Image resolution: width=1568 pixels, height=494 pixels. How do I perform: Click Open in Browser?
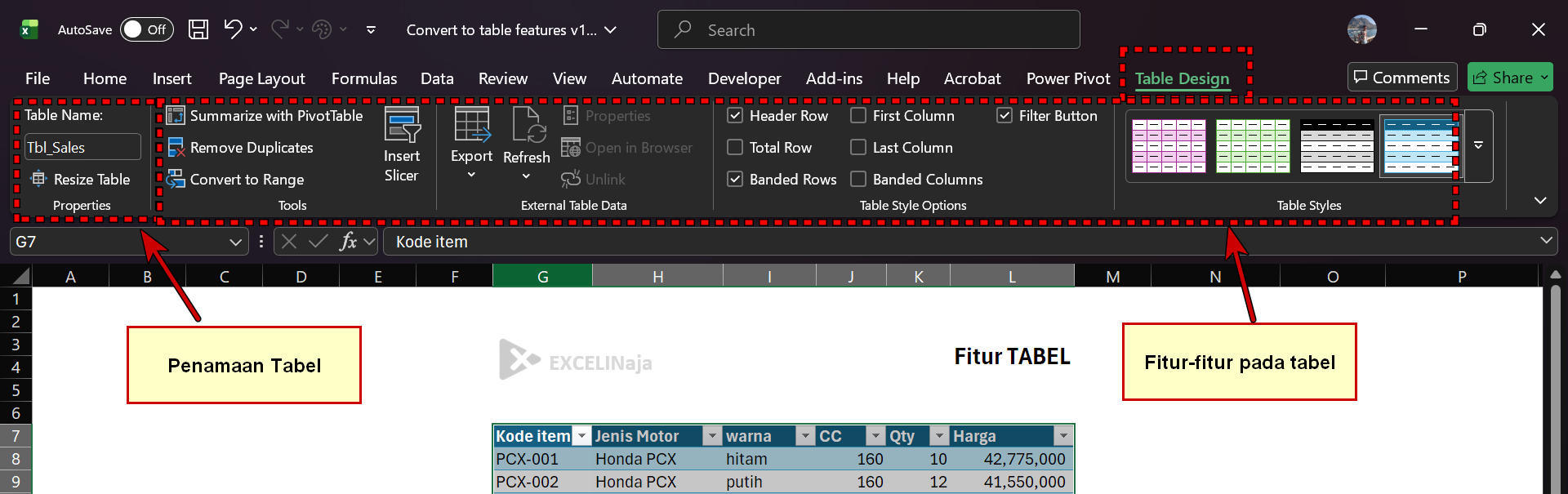pyautogui.click(x=626, y=148)
